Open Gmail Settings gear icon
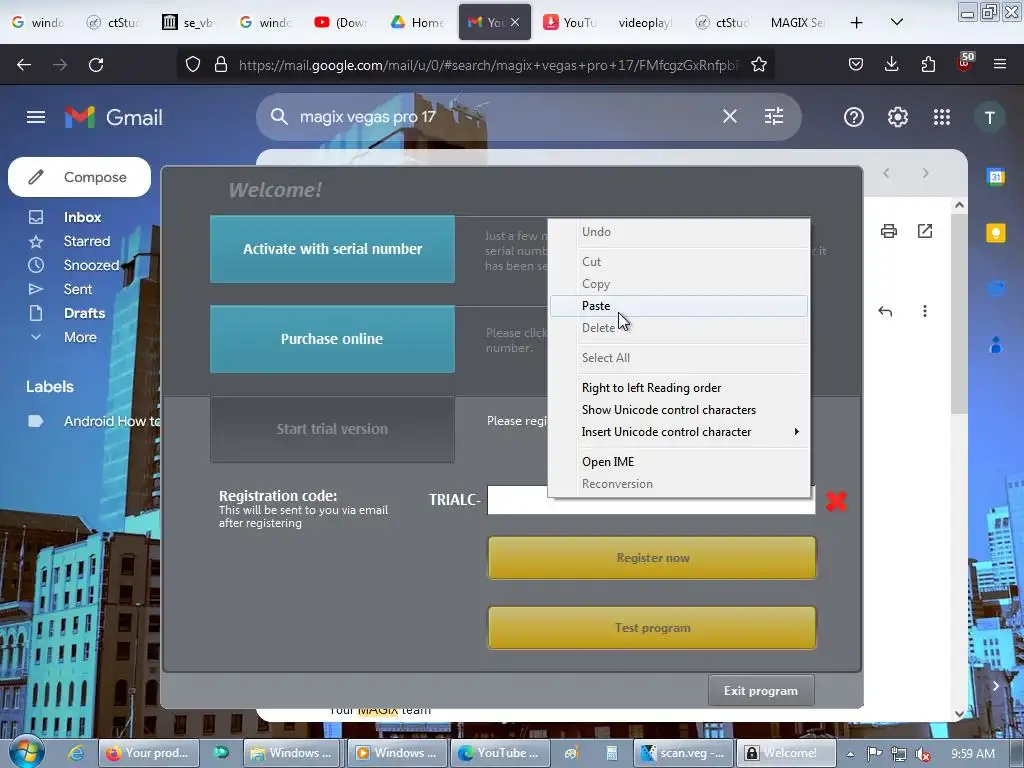Image resolution: width=1024 pixels, height=768 pixels. click(x=897, y=118)
